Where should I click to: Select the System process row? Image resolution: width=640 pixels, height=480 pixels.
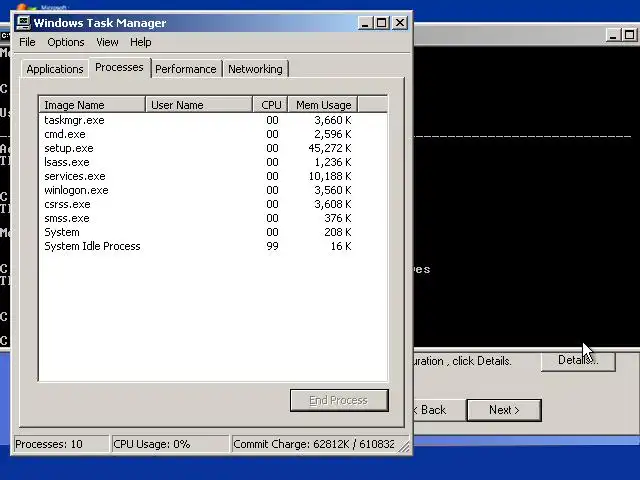pyautogui.click(x=213, y=232)
